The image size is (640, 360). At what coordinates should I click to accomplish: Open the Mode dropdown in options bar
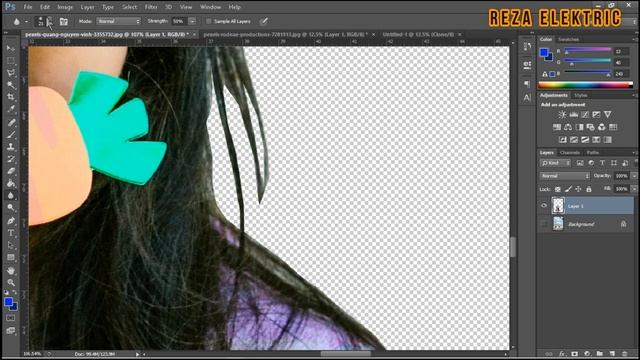click(118, 21)
